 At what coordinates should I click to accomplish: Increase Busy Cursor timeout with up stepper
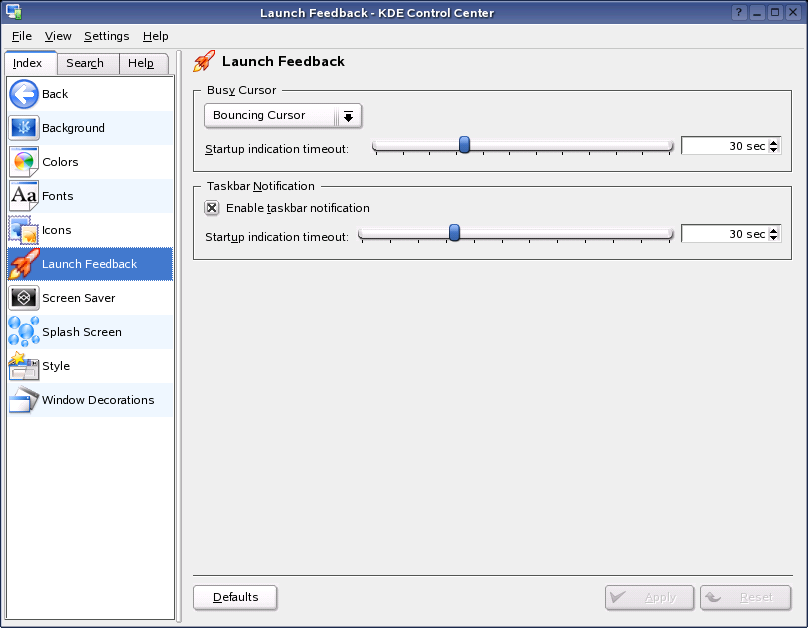(x=773, y=142)
